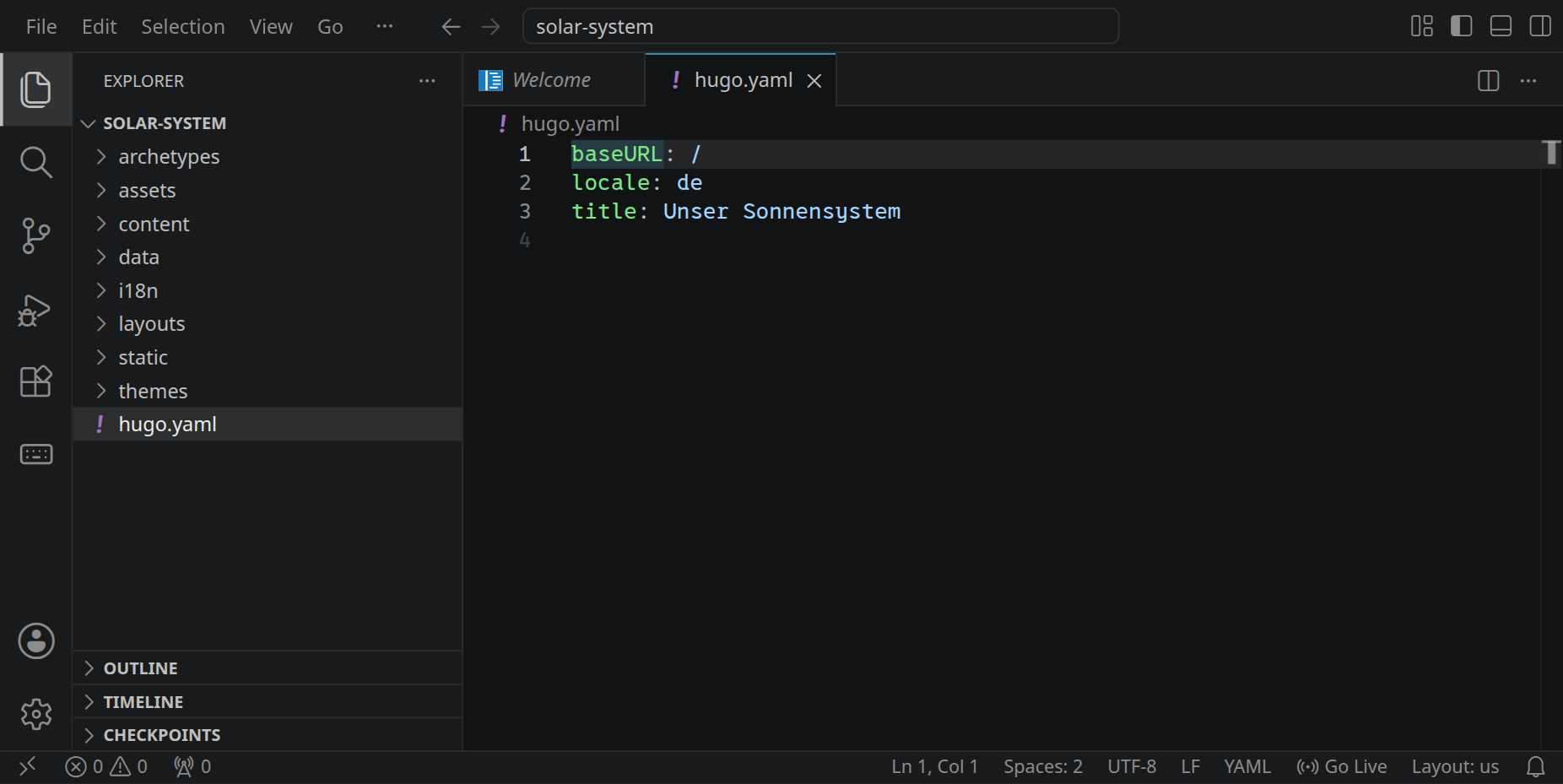Open the Extensions view

click(35, 381)
